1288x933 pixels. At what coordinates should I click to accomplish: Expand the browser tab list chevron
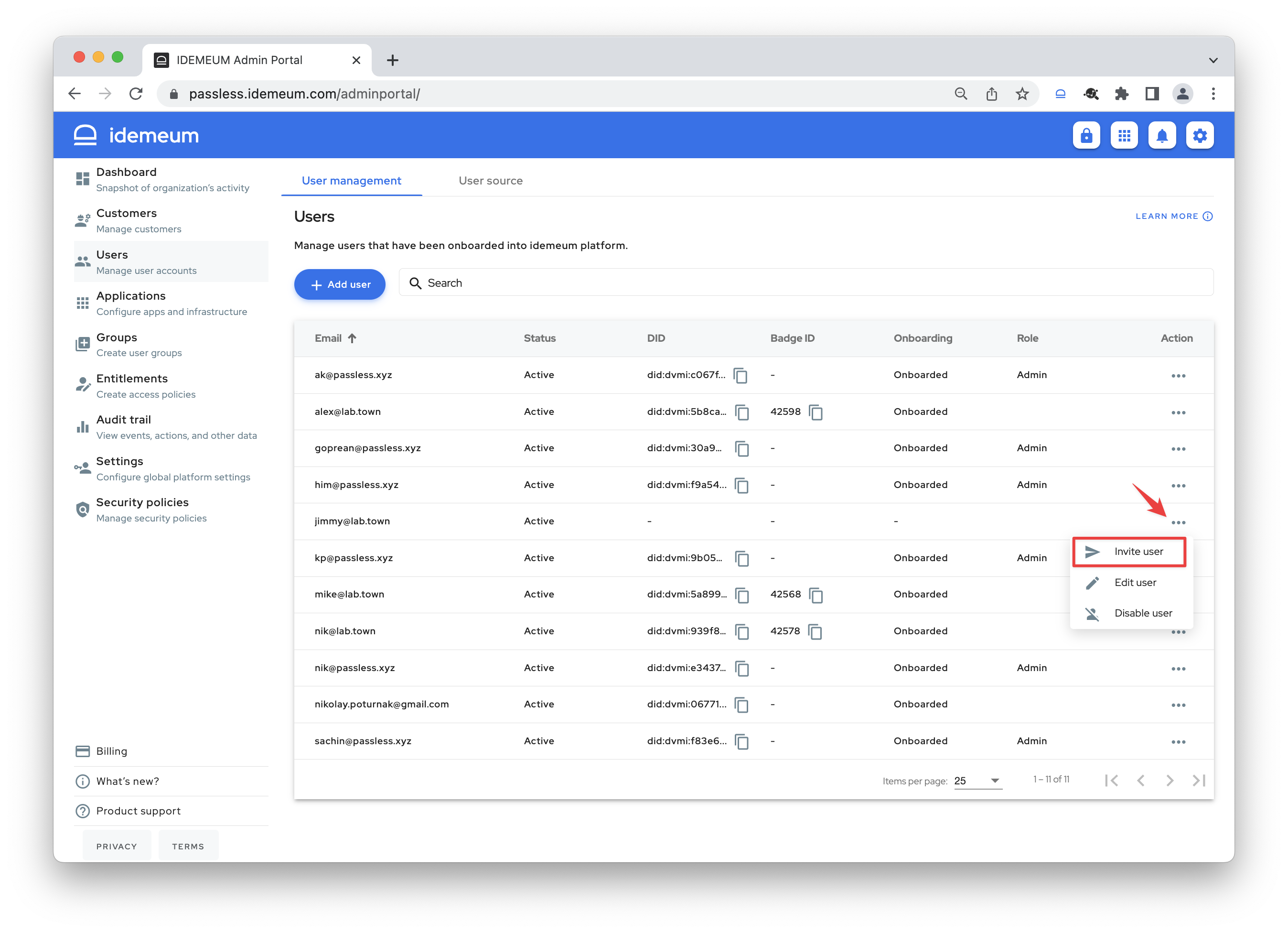pos(1213,60)
